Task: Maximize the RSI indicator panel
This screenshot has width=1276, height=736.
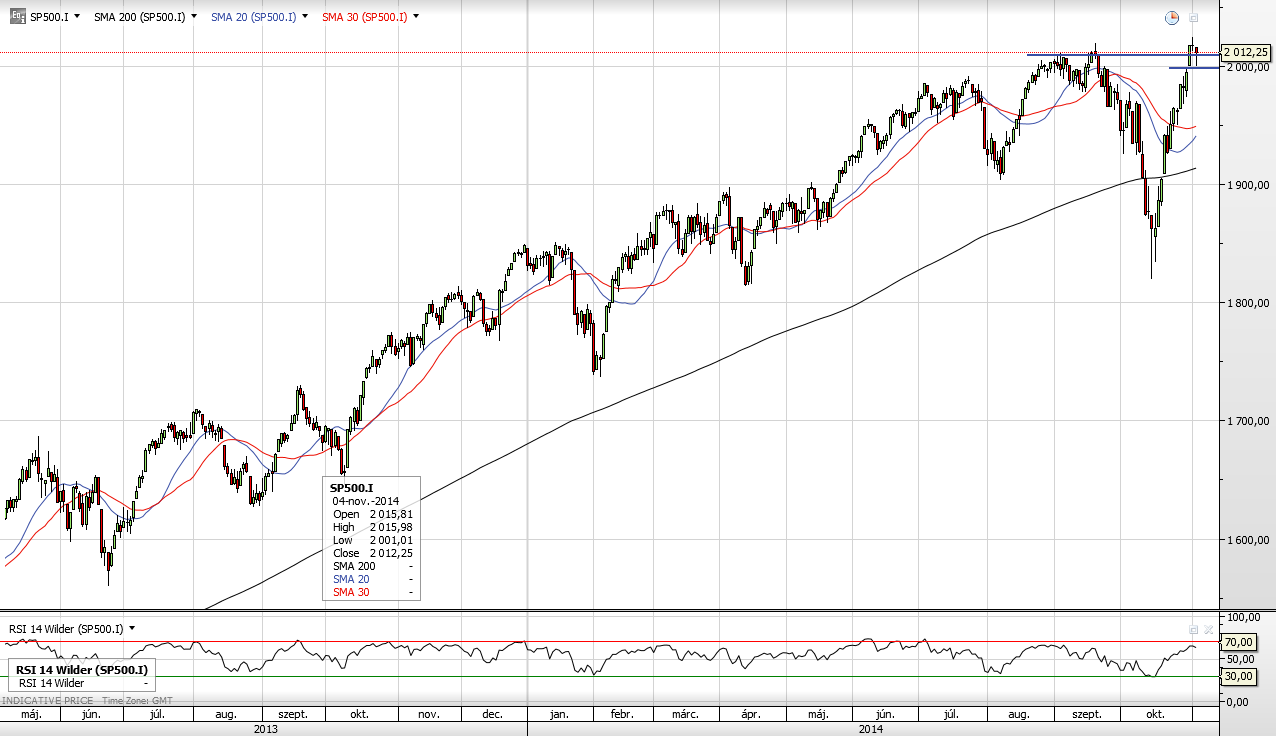Action: click(x=1193, y=629)
